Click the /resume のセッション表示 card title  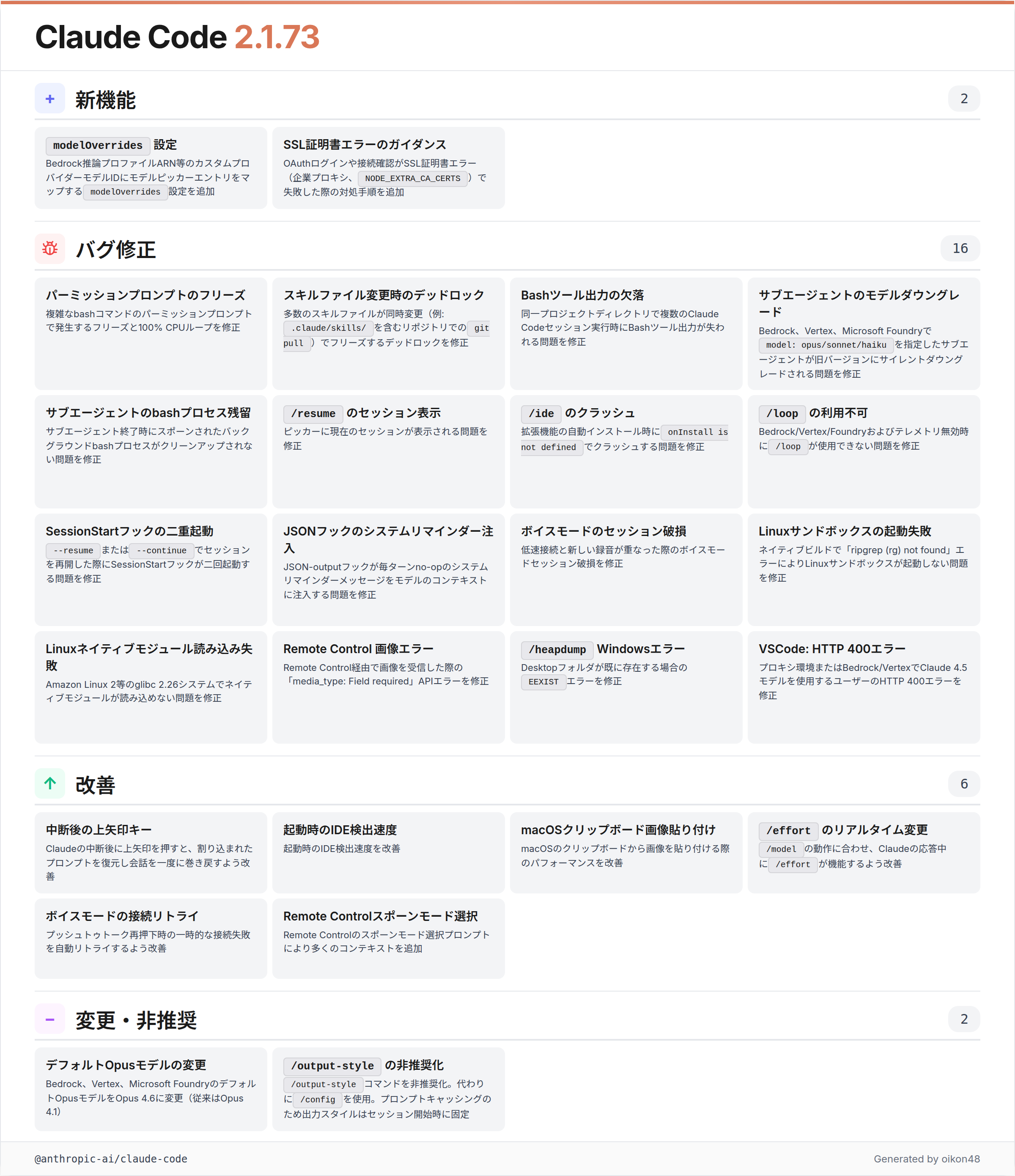(362, 413)
